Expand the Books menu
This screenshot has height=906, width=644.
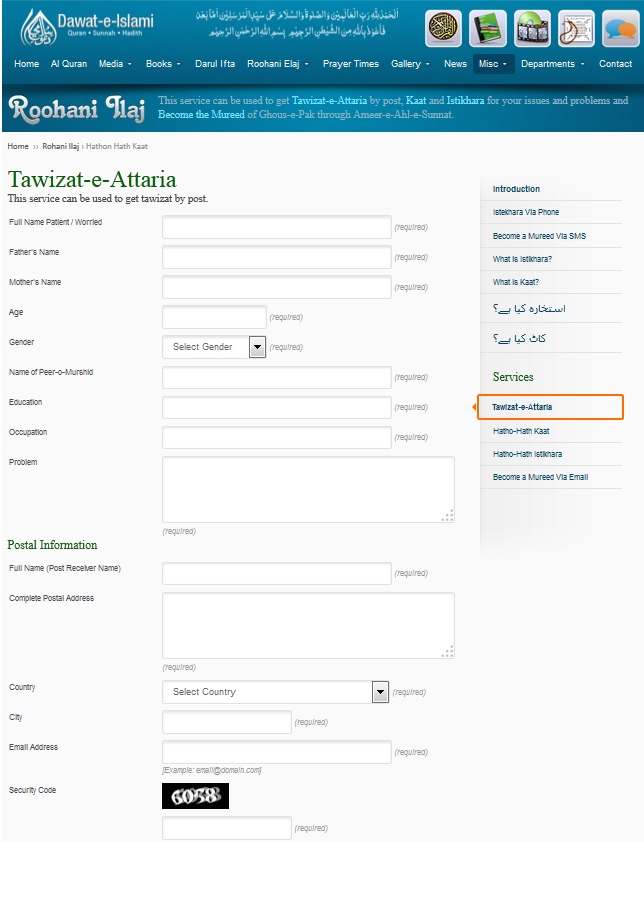click(x=163, y=64)
